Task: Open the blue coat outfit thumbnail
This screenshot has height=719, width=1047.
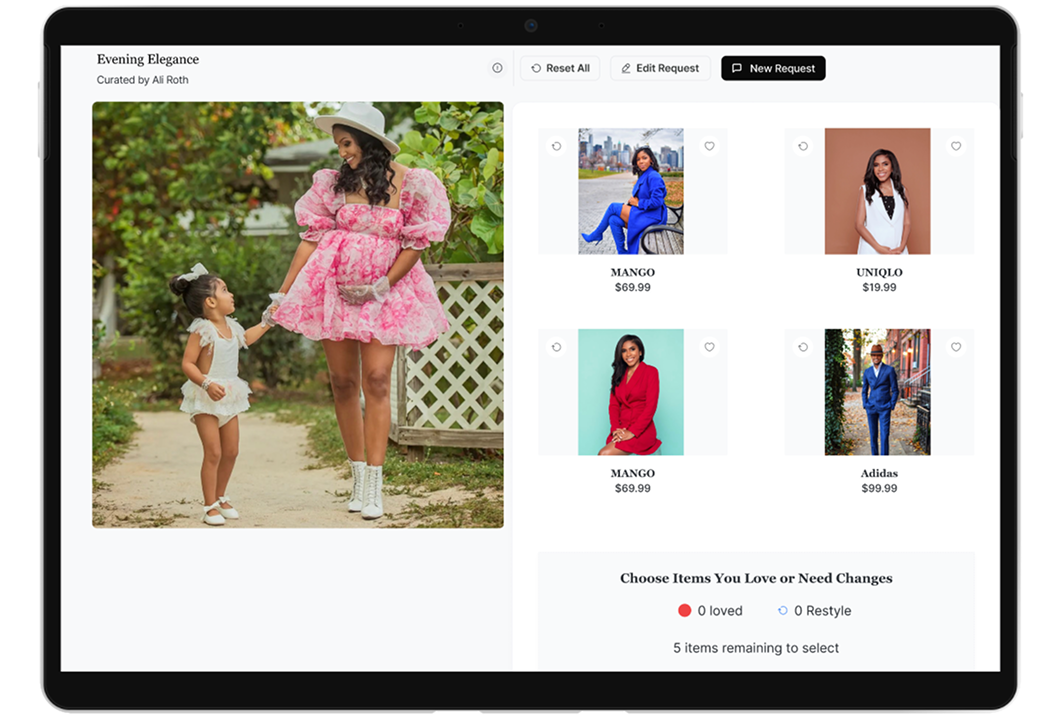Action: (x=631, y=191)
